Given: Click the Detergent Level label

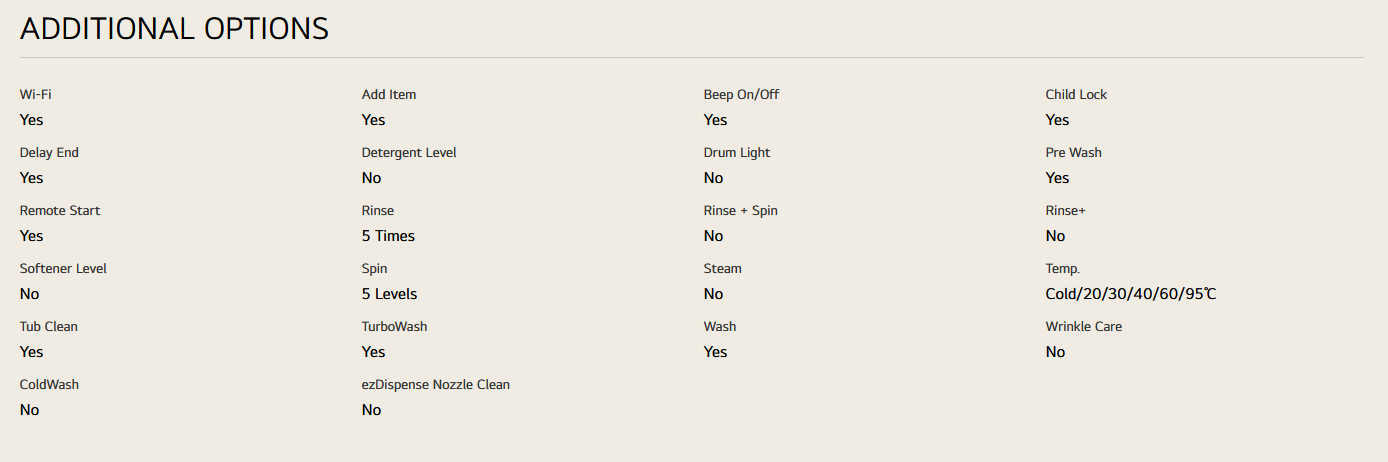Looking at the screenshot, I should [409, 153].
